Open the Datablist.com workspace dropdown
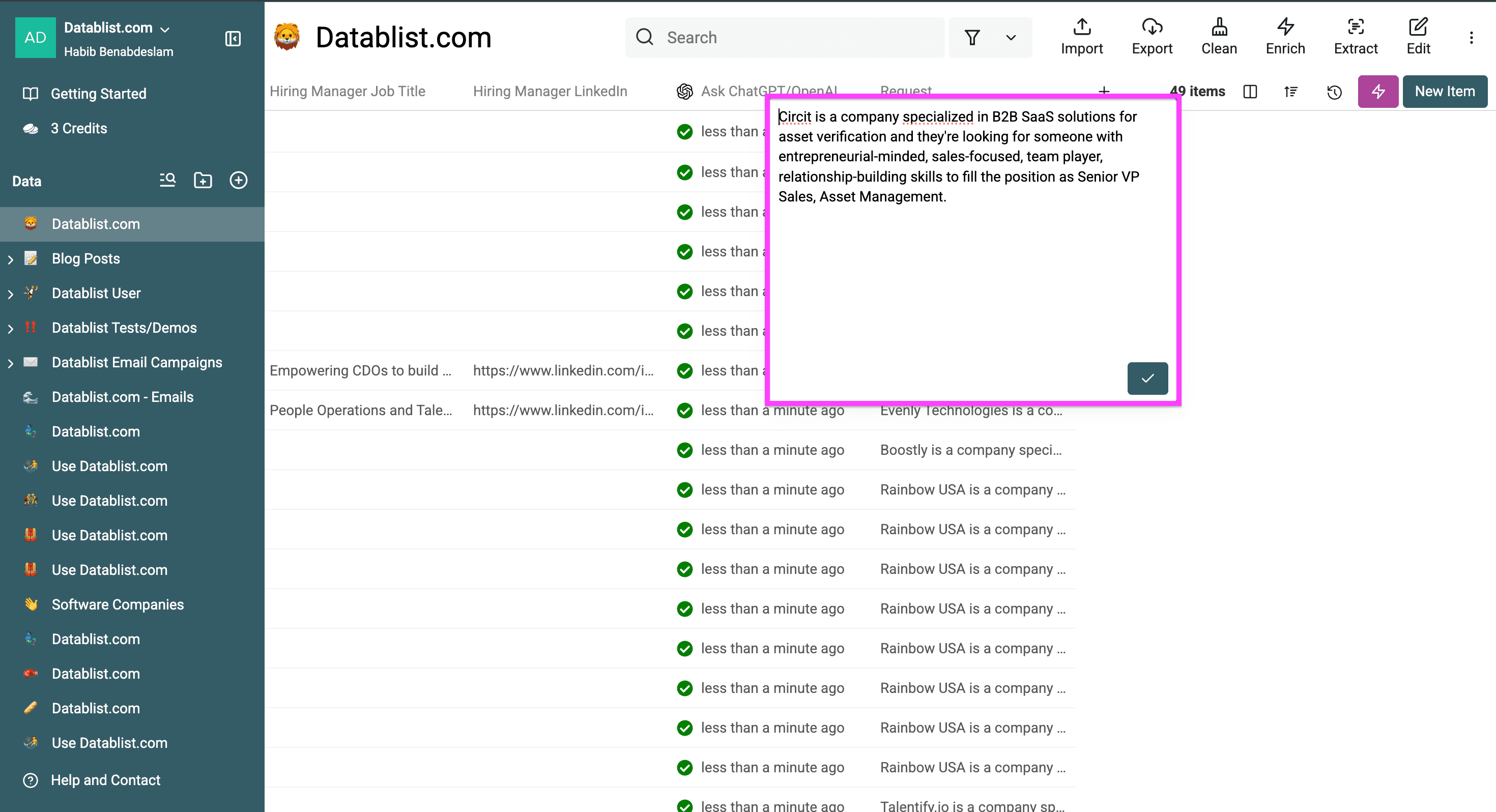Viewport: 1496px width, 812px height. [x=165, y=29]
